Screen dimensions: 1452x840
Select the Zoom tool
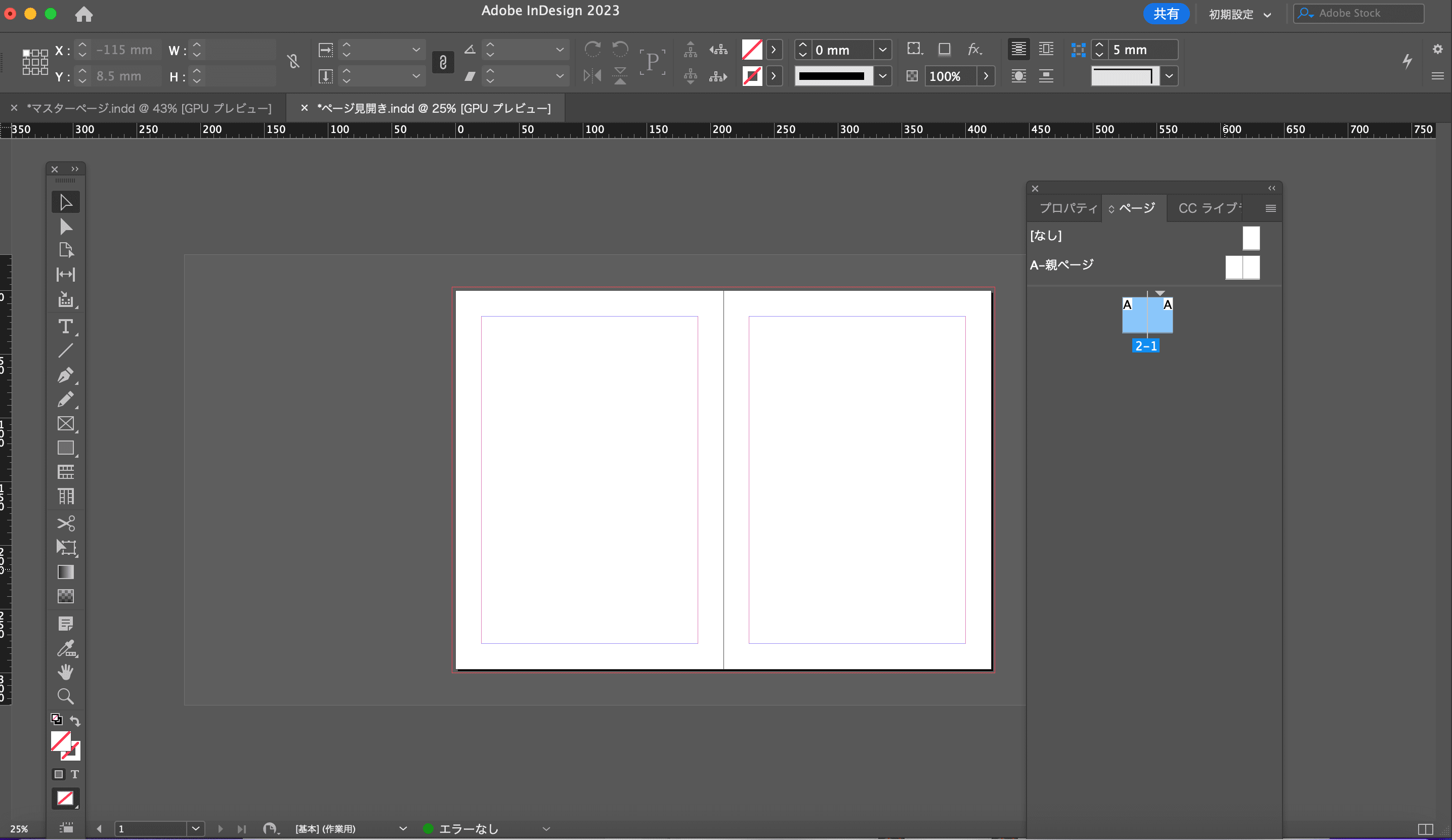66,696
